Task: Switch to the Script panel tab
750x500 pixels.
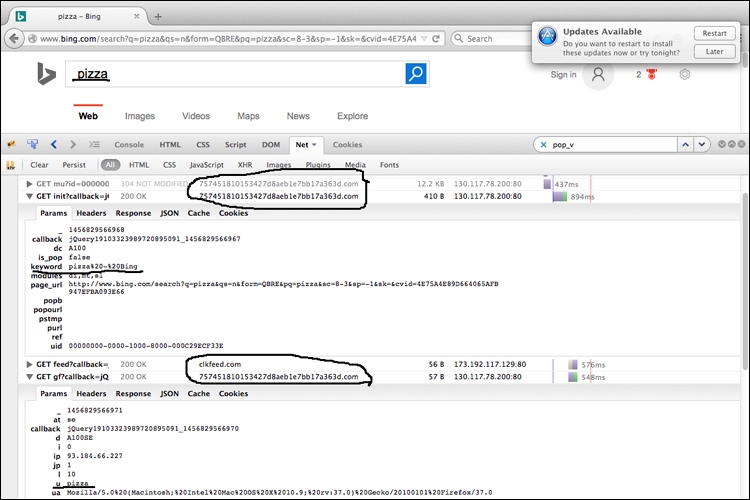Action: coord(235,144)
